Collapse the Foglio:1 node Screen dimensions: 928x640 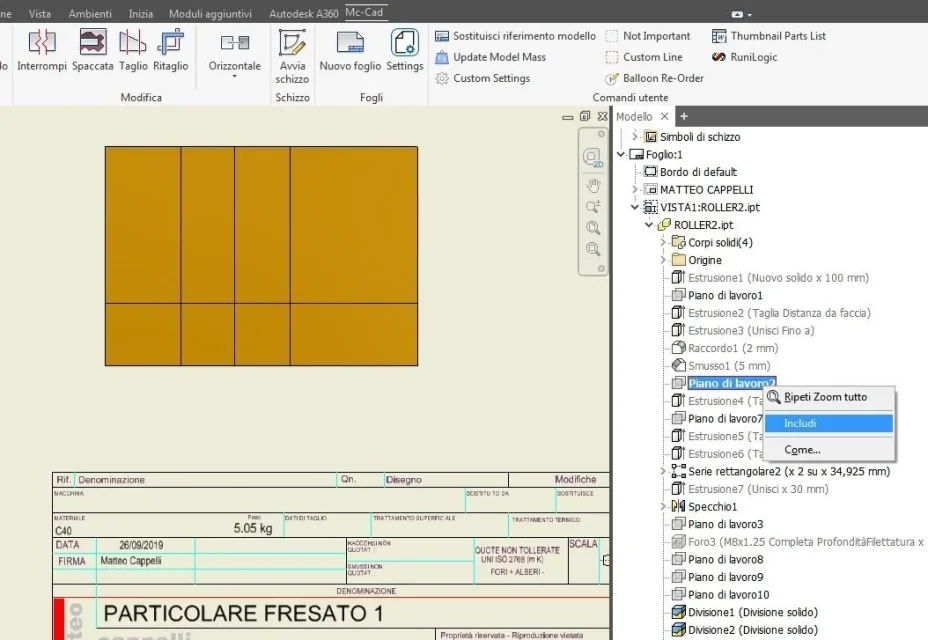(x=621, y=155)
